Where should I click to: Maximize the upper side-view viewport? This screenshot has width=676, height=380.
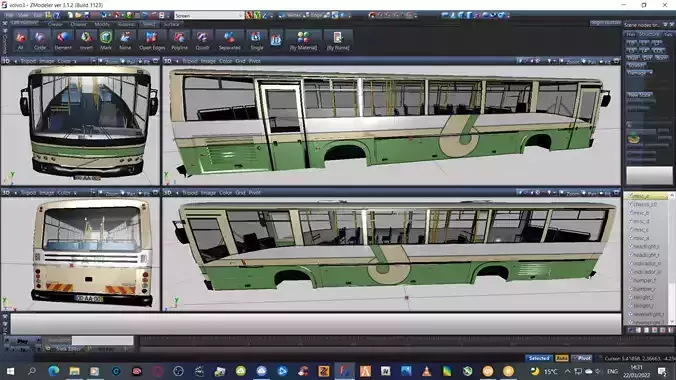point(616,61)
